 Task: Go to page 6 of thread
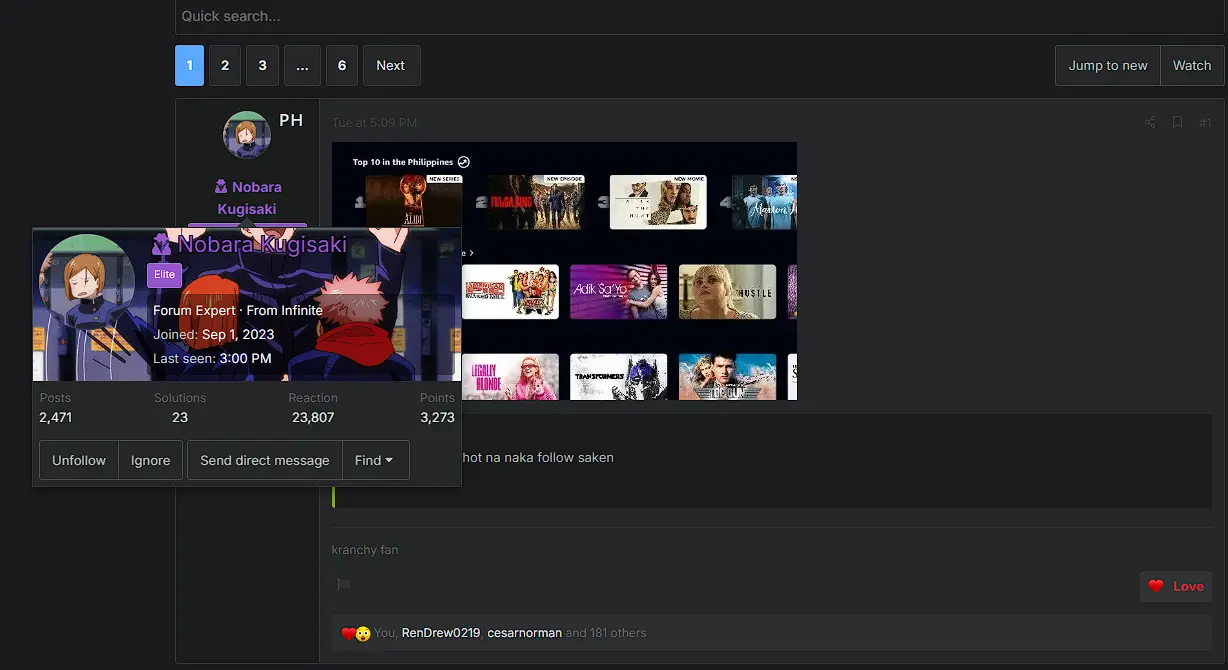click(342, 65)
